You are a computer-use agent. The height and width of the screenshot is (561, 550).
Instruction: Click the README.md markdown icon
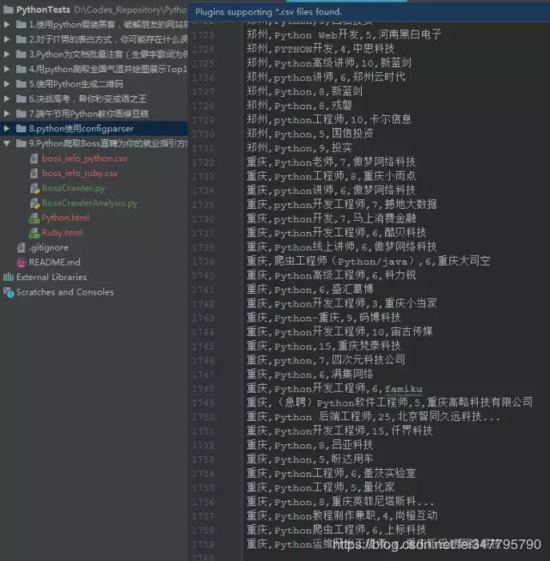pos(21,263)
